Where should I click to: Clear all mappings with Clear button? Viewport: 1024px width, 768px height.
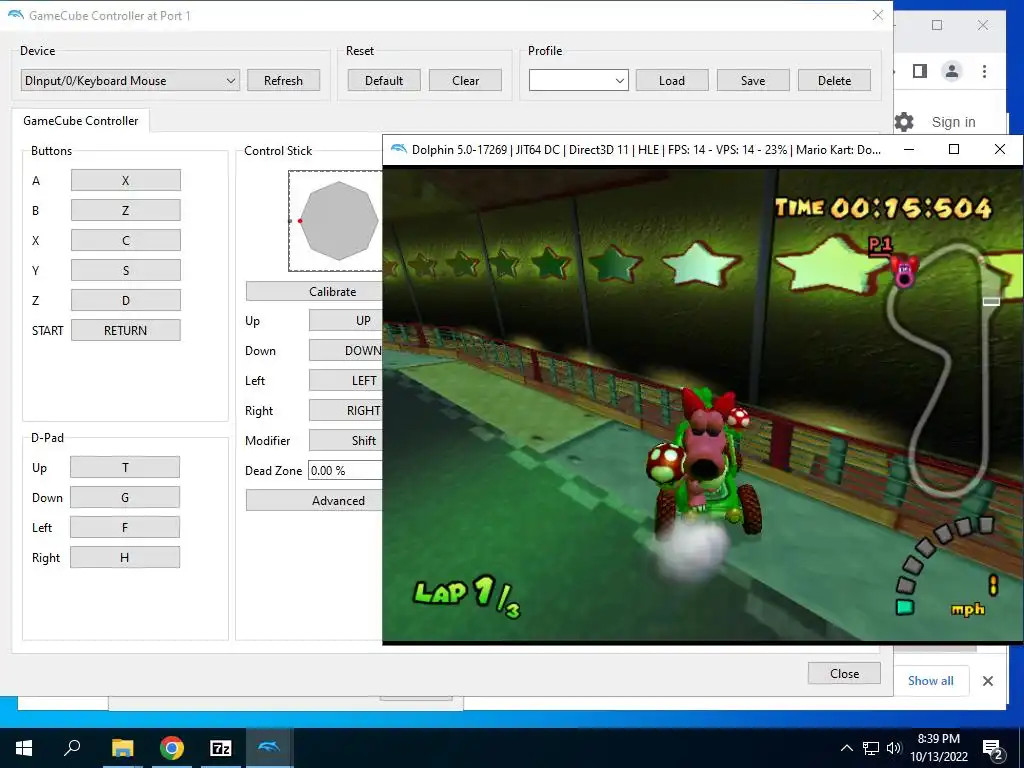[466, 80]
